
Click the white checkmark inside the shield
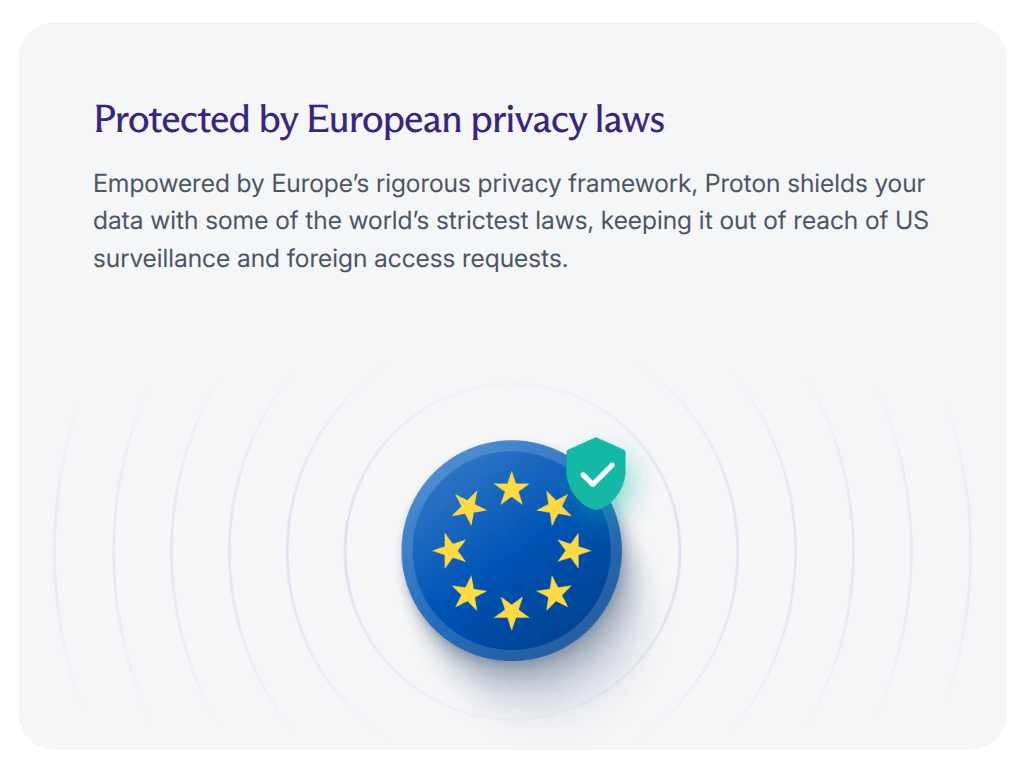tap(597, 475)
